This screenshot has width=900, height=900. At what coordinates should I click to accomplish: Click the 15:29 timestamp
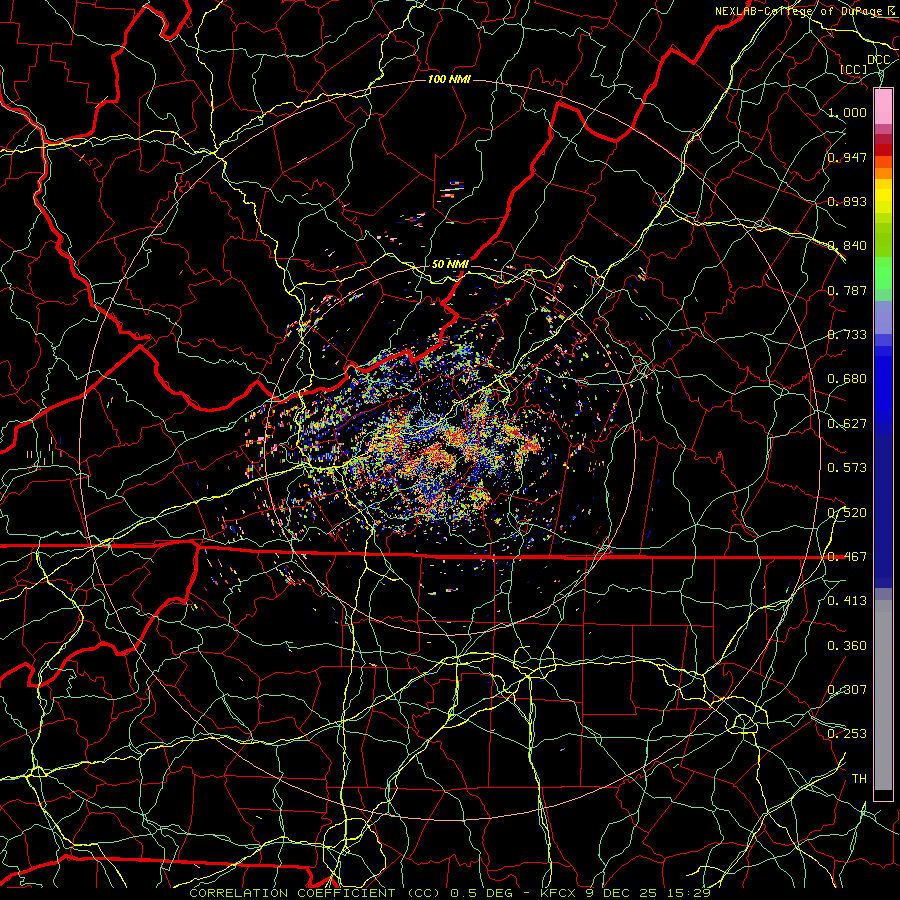[x=688, y=893]
